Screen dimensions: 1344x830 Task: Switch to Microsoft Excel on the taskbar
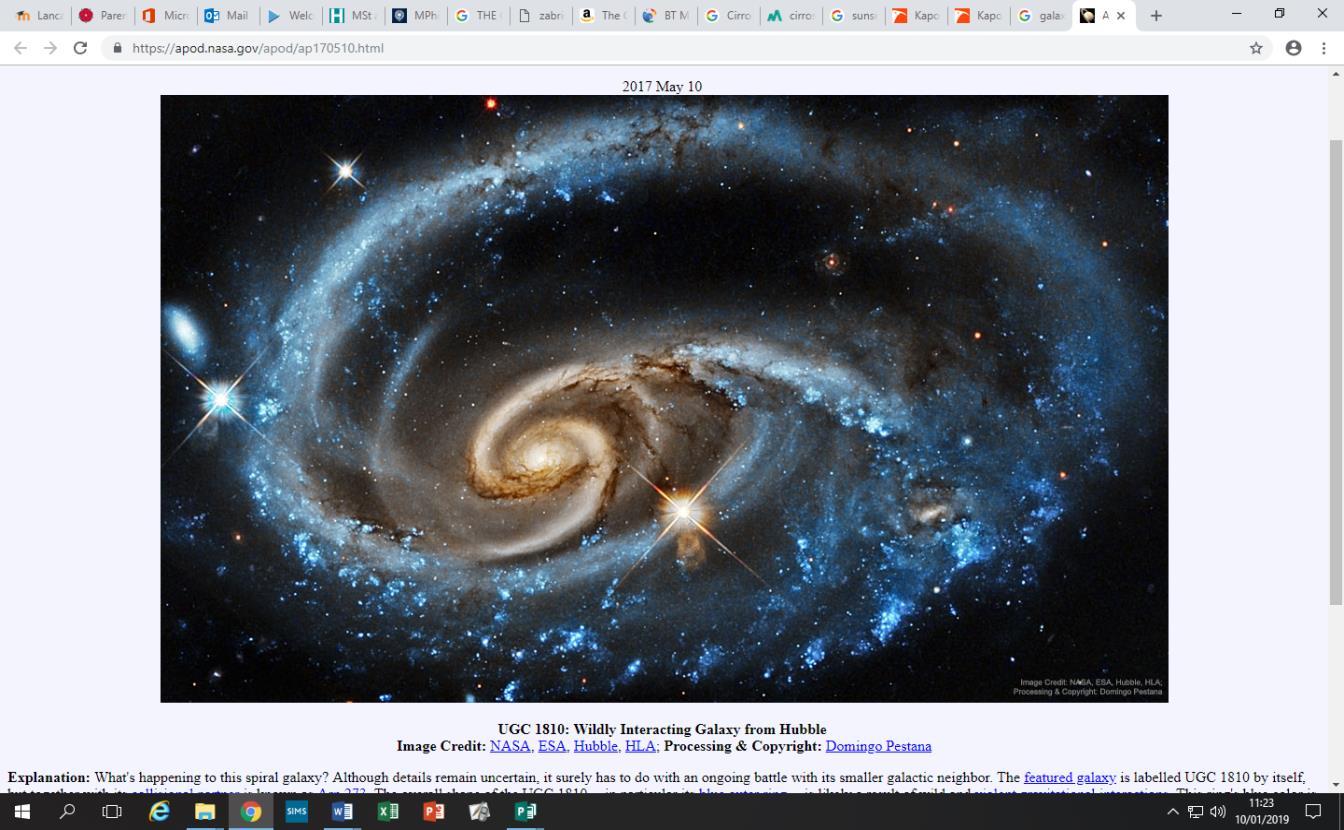[388, 811]
